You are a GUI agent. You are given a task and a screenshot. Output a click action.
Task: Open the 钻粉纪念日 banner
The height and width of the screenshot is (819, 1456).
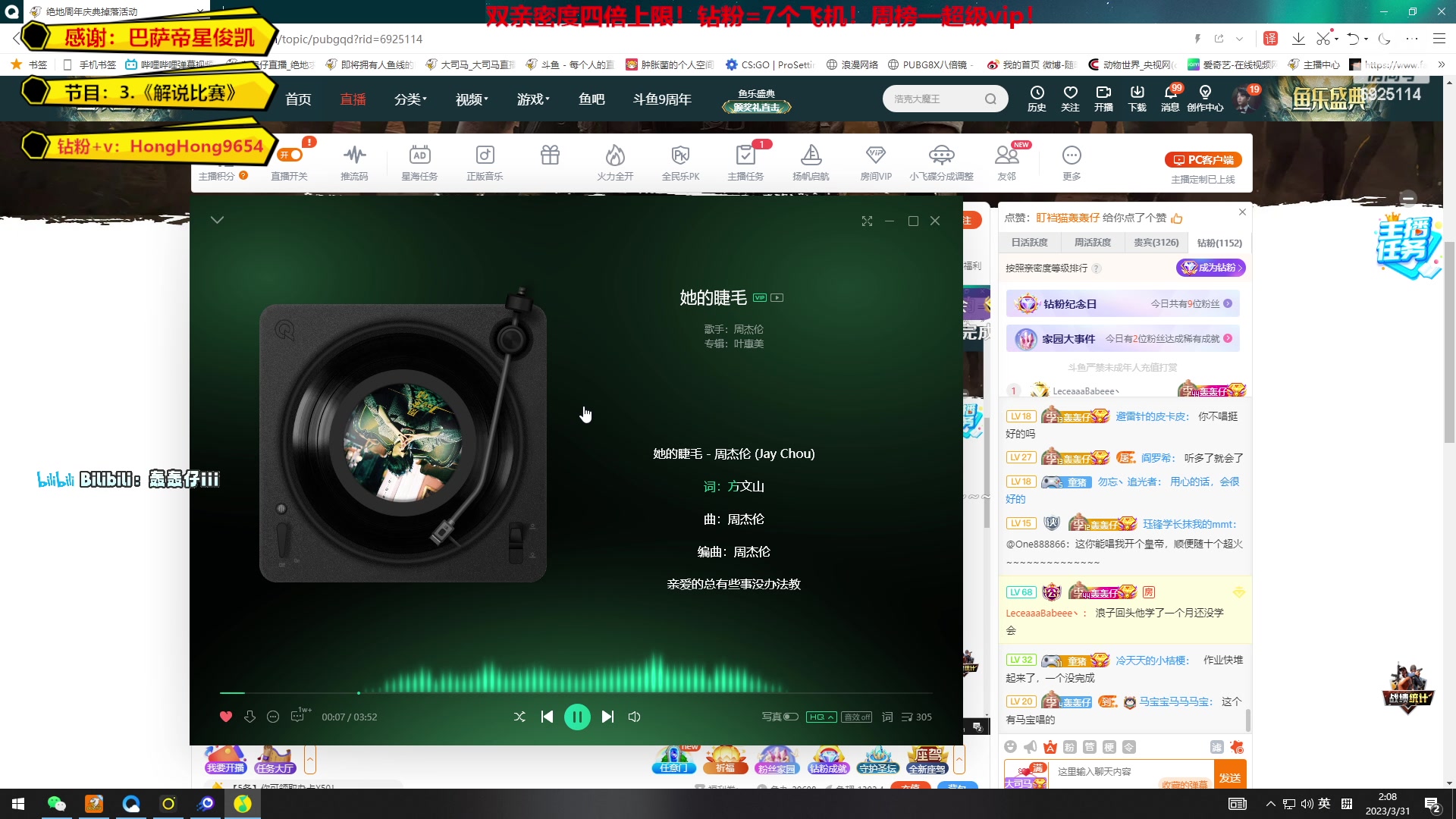click(x=1123, y=304)
